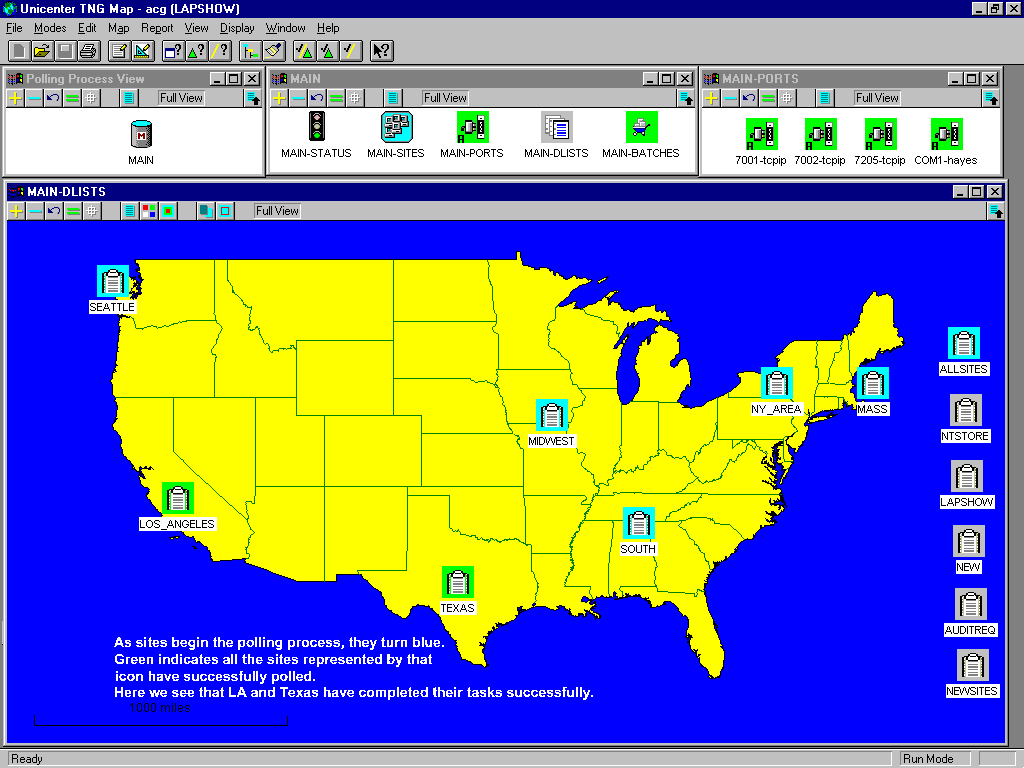Select the COM1-hayes port icon
The width and height of the screenshot is (1024, 768).
click(x=947, y=134)
